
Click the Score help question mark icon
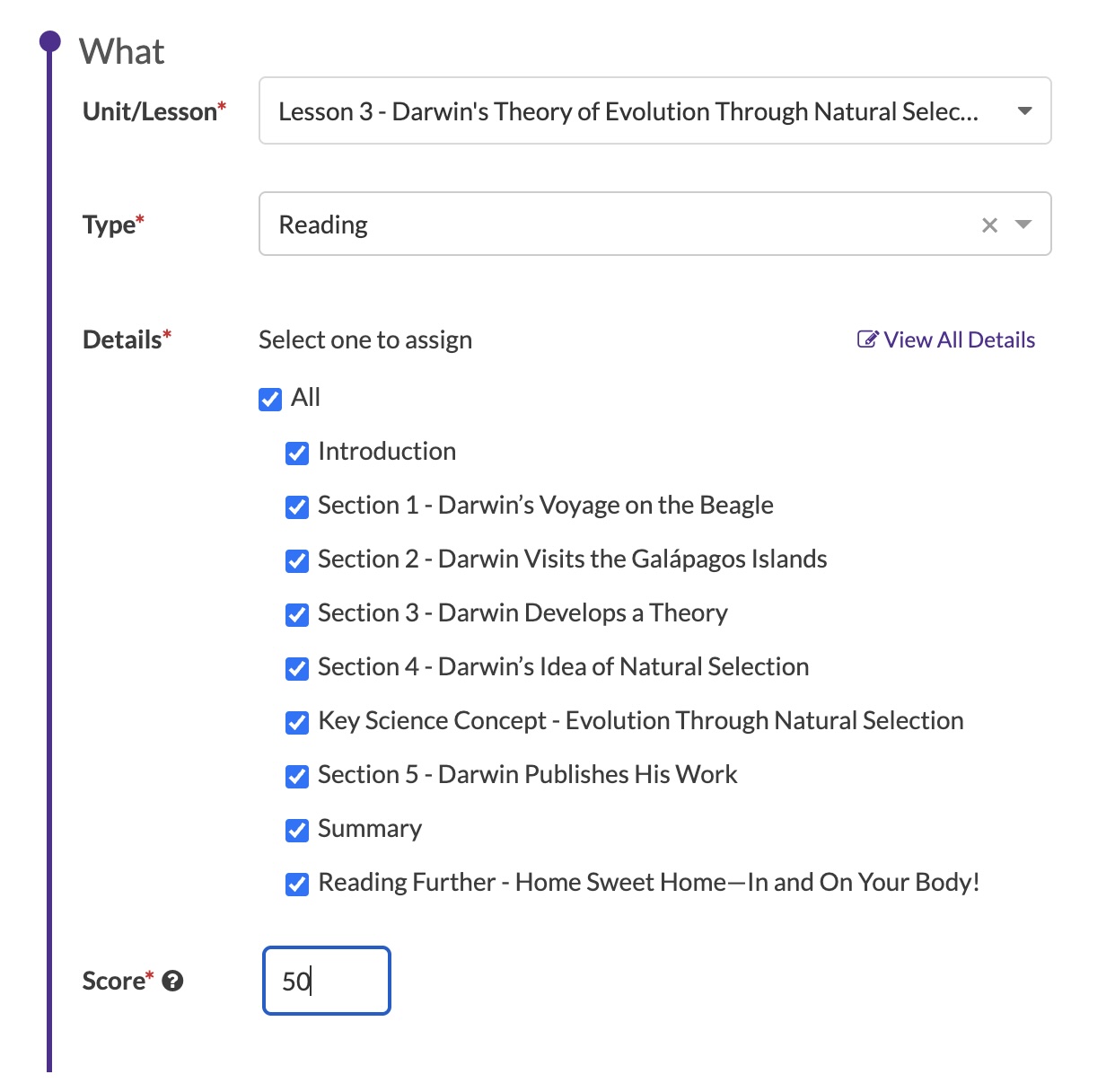tap(173, 982)
